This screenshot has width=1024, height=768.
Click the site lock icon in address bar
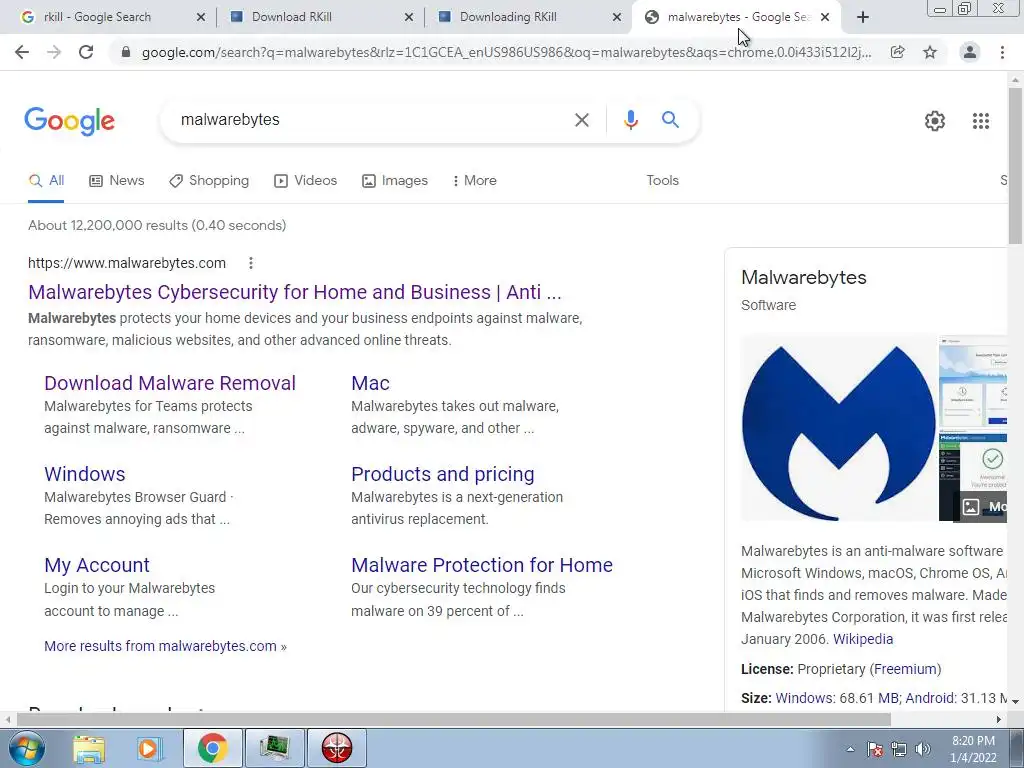(x=126, y=52)
